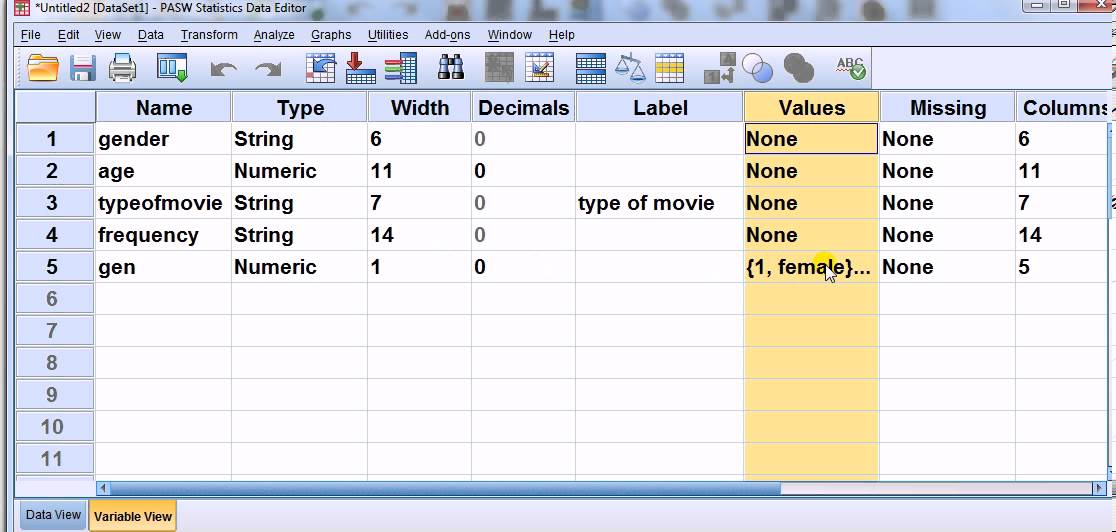1116x532 pixels.
Task: Click the Name column header
Action: click(164, 108)
